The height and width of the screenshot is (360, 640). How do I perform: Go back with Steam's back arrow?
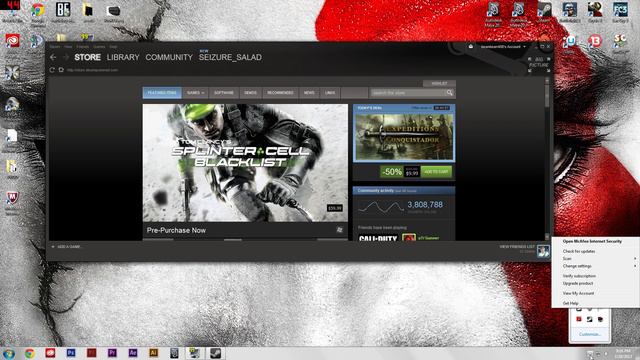coord(53,58)
